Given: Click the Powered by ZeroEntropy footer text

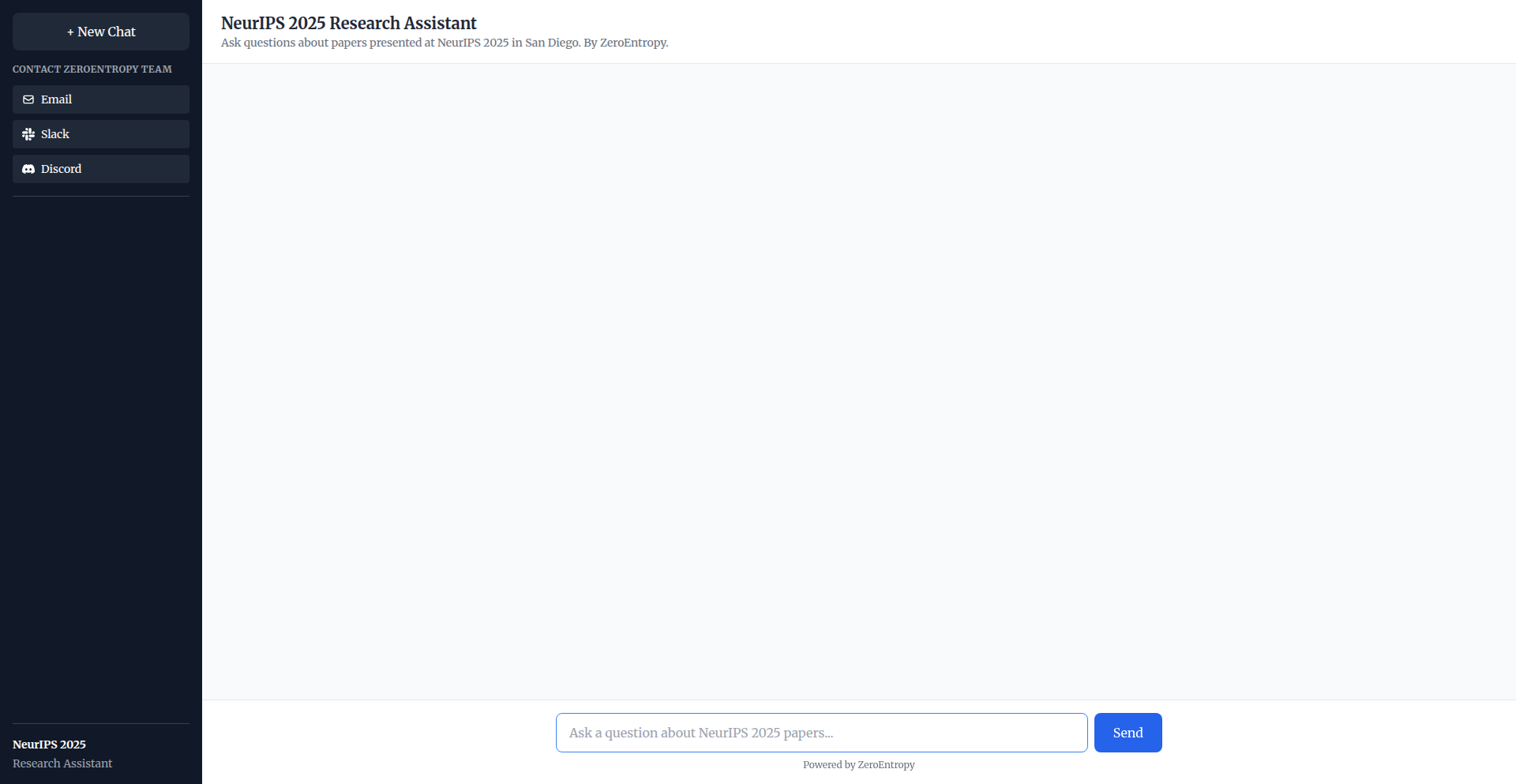Looking at the screenshot, I should point(858,765).
